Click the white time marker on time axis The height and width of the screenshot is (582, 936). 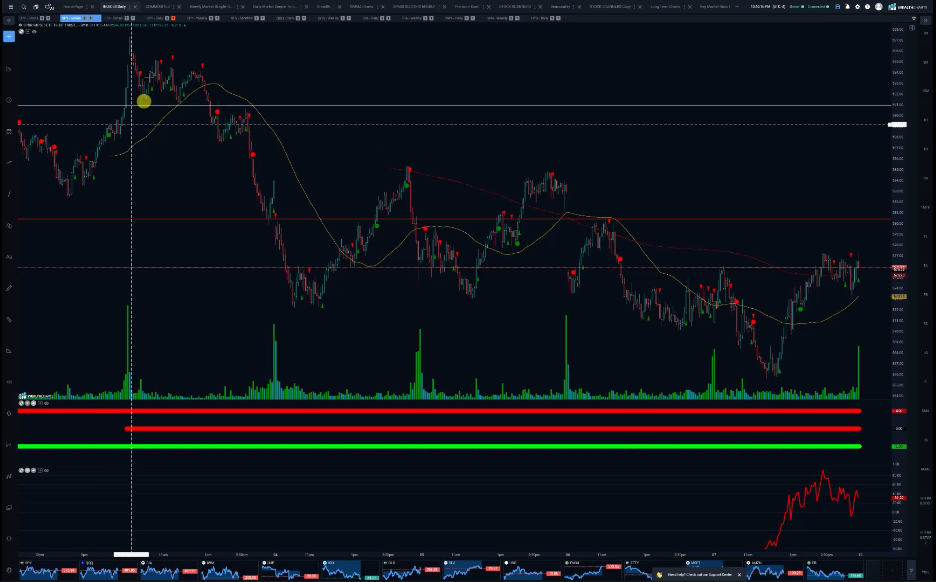131,554
